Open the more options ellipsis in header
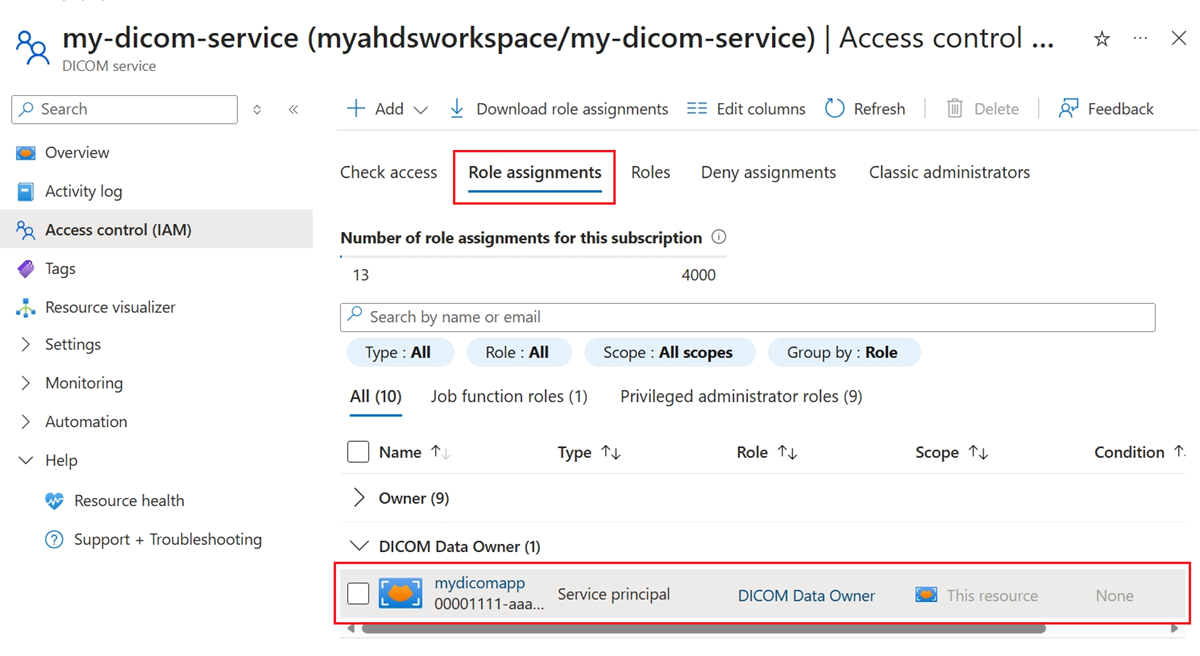This screenshot has width=1200, height=656. point(1141,38)
